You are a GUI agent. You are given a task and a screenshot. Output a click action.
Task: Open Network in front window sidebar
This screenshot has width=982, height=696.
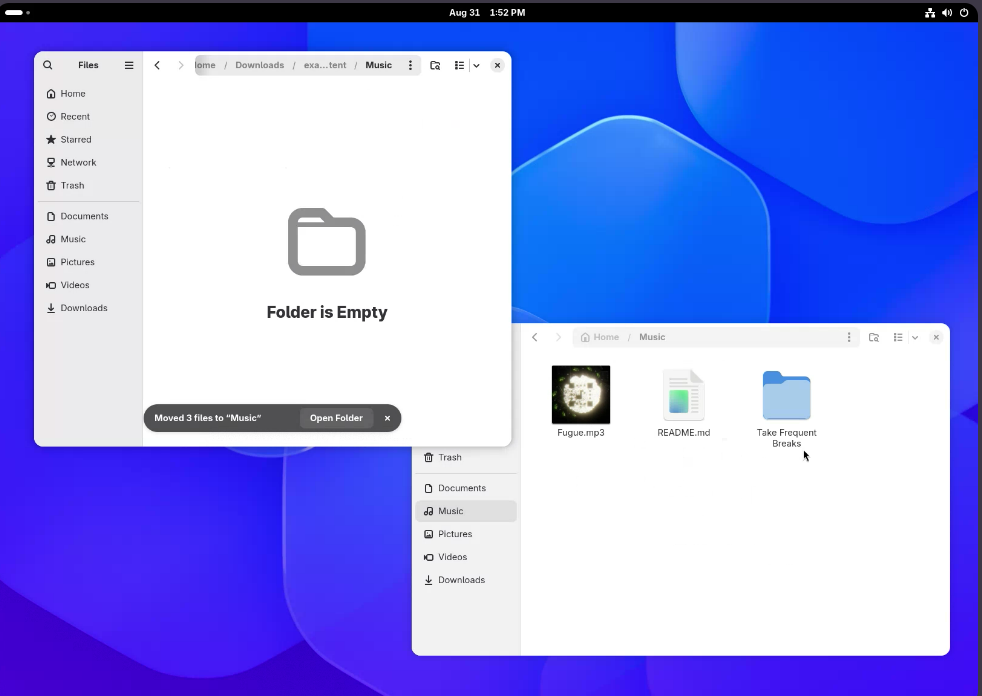[x=88, y=162]
